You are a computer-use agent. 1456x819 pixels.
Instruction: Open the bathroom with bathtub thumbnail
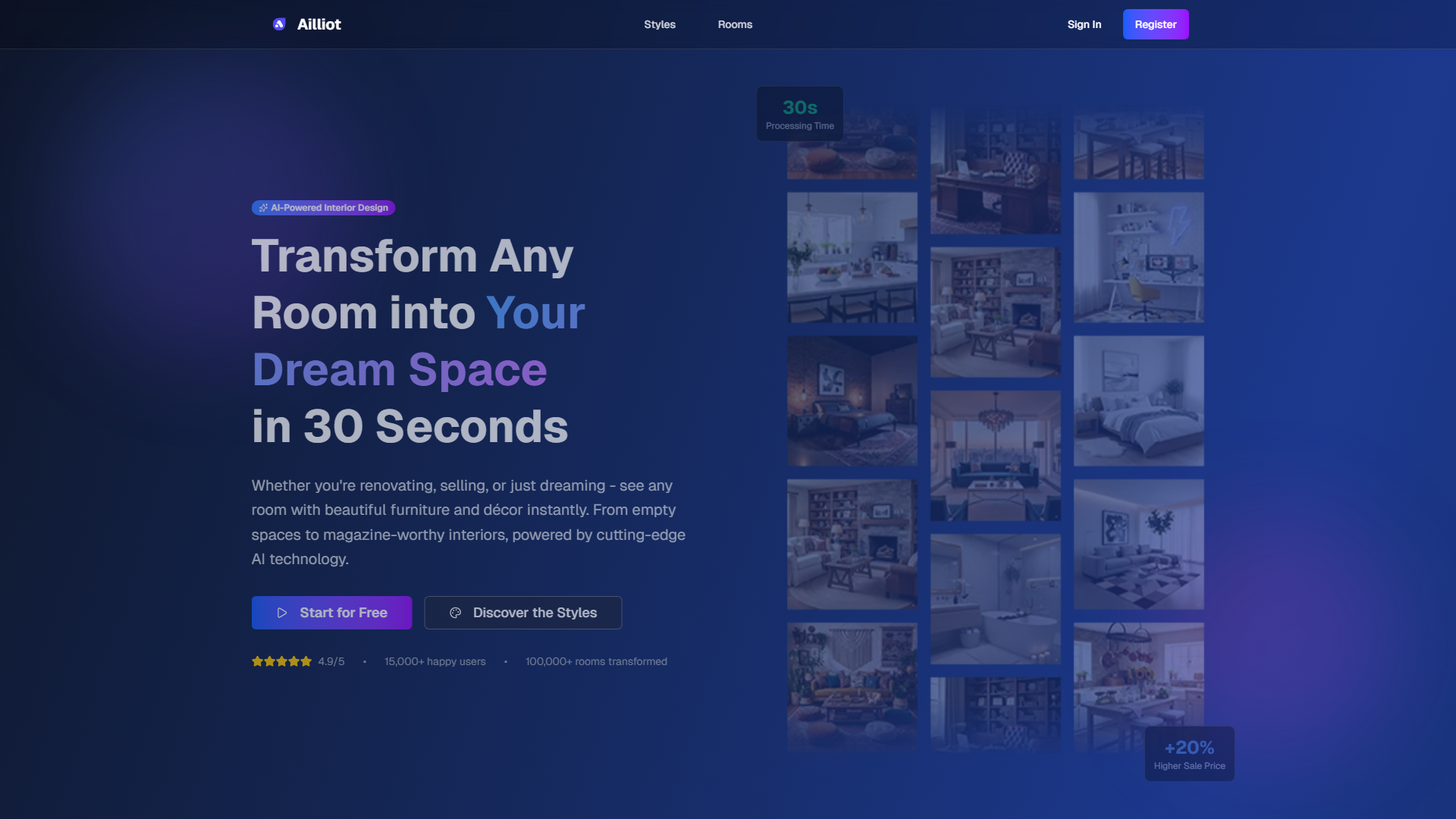[995, 599]
